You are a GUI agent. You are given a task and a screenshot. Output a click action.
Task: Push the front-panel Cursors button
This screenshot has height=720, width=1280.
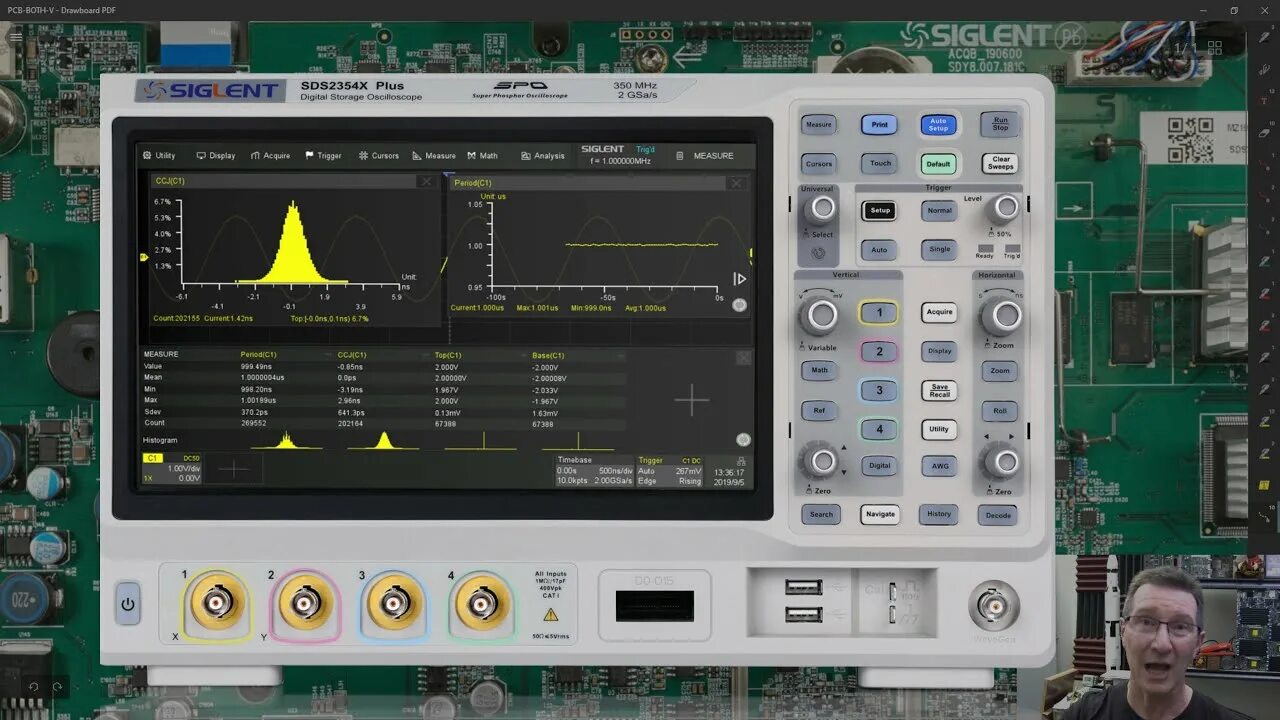[x=819, y=164]
